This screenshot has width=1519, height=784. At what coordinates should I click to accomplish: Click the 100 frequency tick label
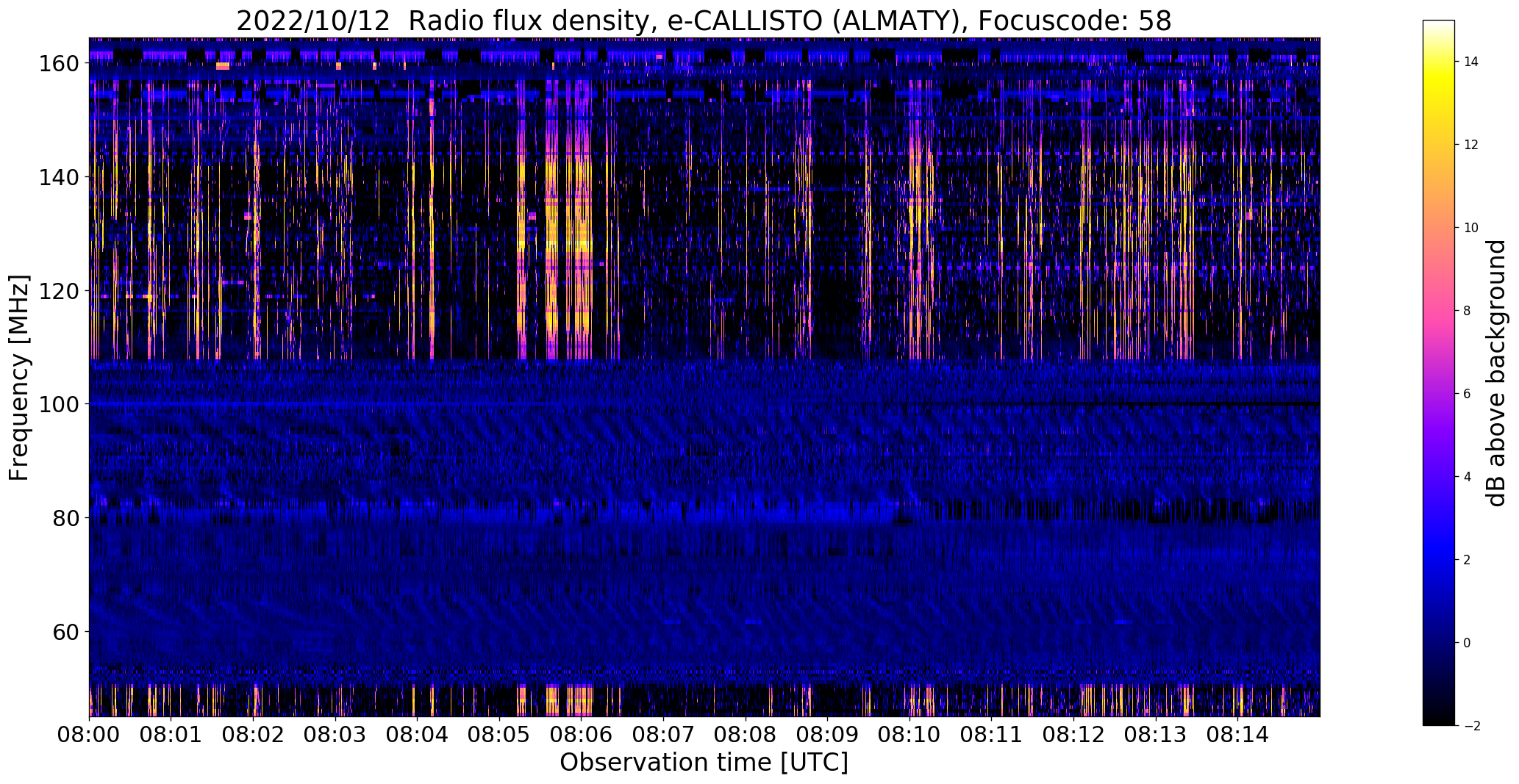59,404
